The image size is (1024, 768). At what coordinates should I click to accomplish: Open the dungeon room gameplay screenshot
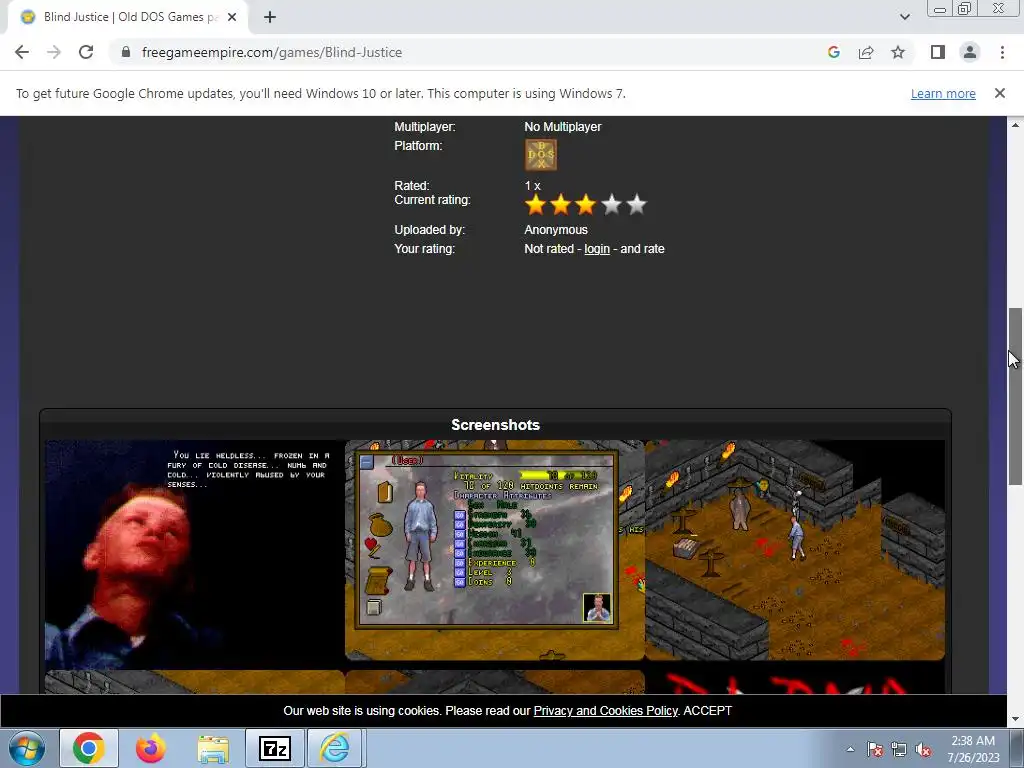pos(795,550)
